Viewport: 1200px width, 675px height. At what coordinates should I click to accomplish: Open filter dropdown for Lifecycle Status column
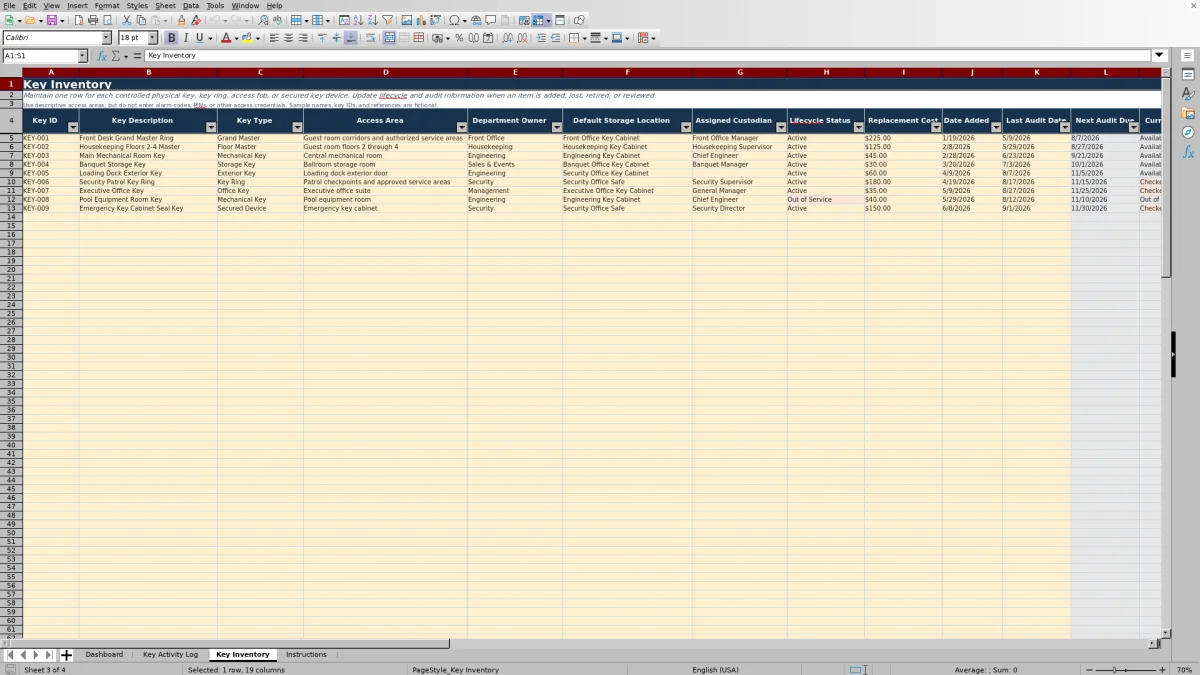pyautogui.click(x=859, y=127)
